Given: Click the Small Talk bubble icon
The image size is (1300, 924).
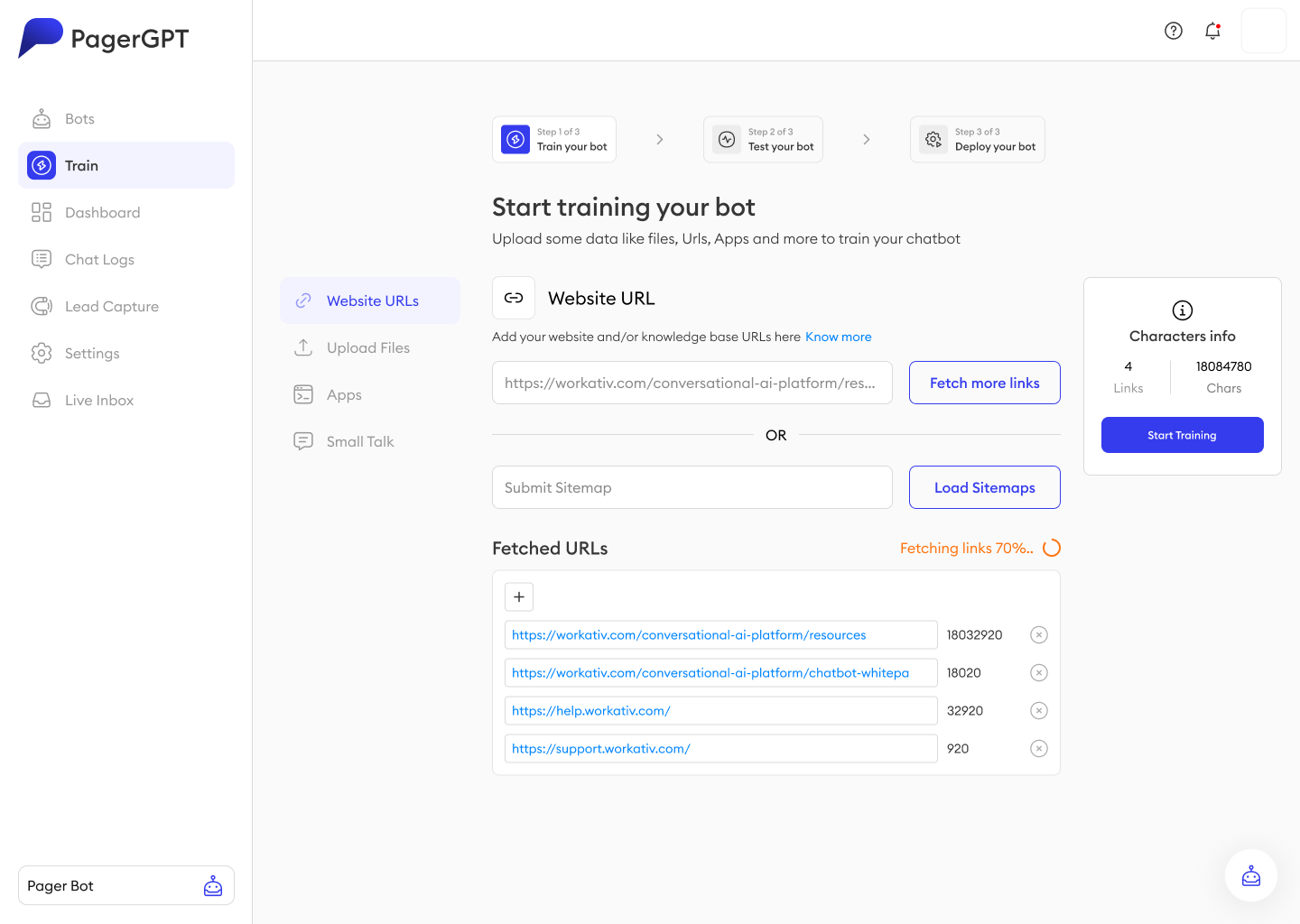Looking at the screenshot, I should tap(303, 441).
